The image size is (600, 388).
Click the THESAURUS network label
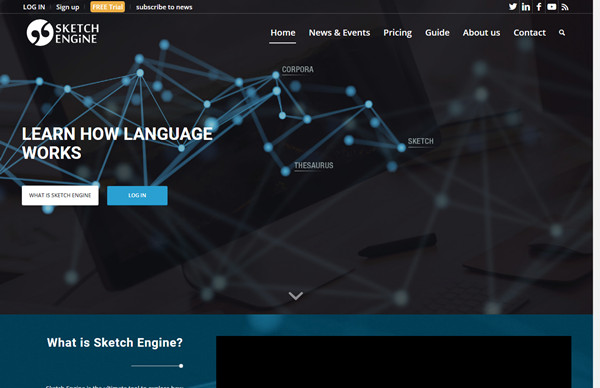(314, 165)
